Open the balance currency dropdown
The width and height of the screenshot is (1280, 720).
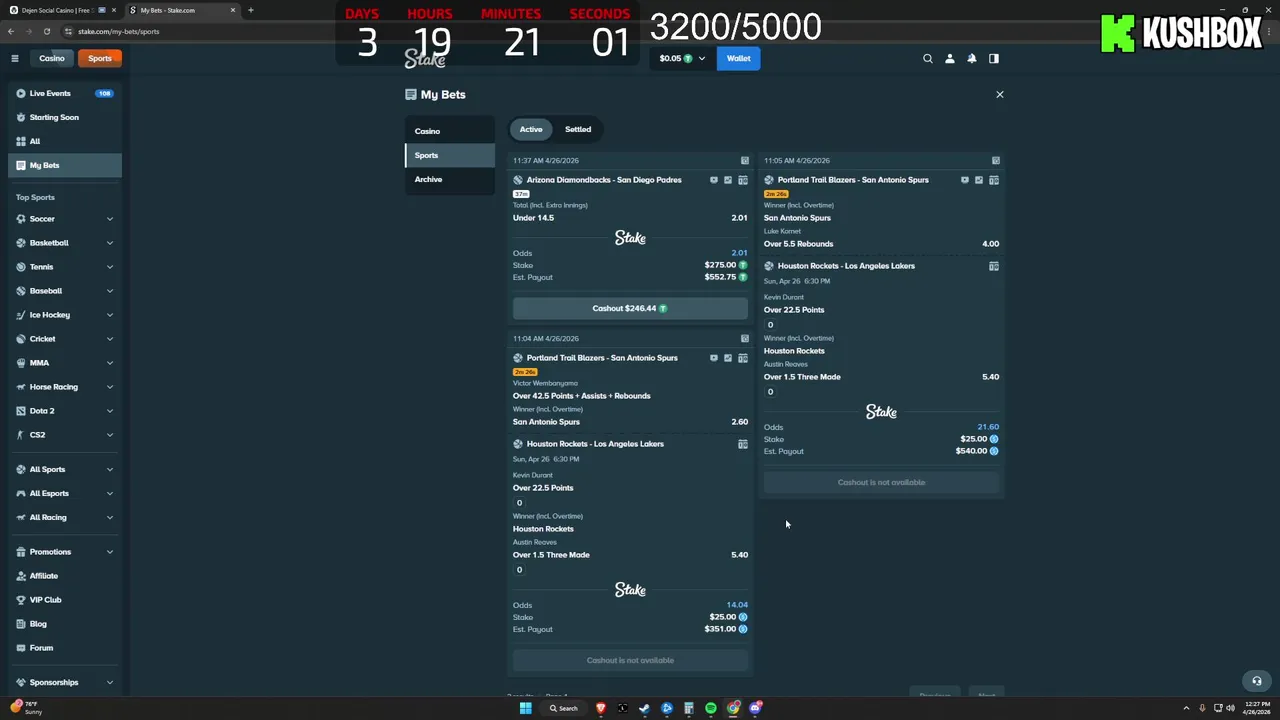(x=682, y=58)
